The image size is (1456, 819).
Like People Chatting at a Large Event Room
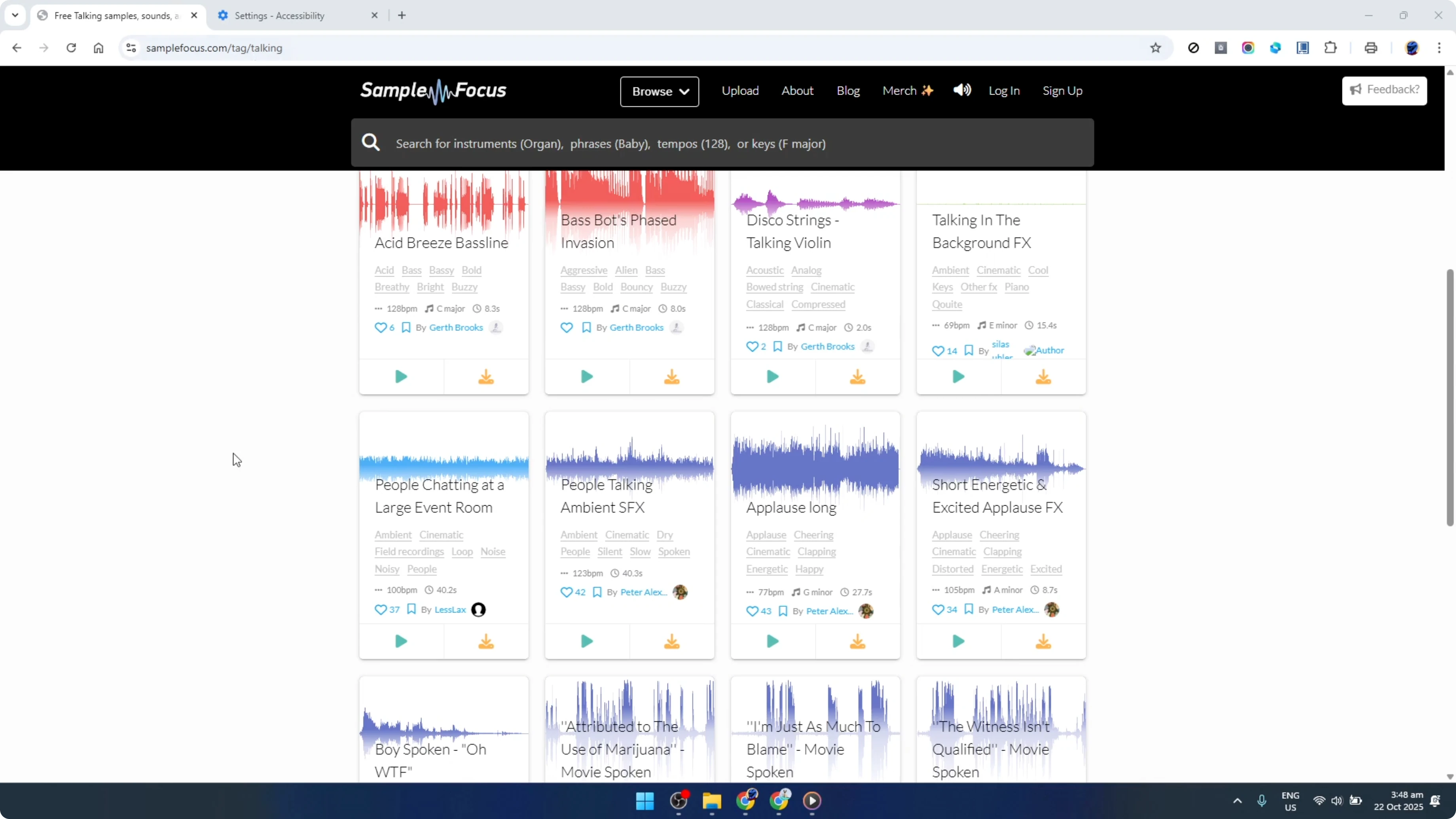[x=380, y=610]
